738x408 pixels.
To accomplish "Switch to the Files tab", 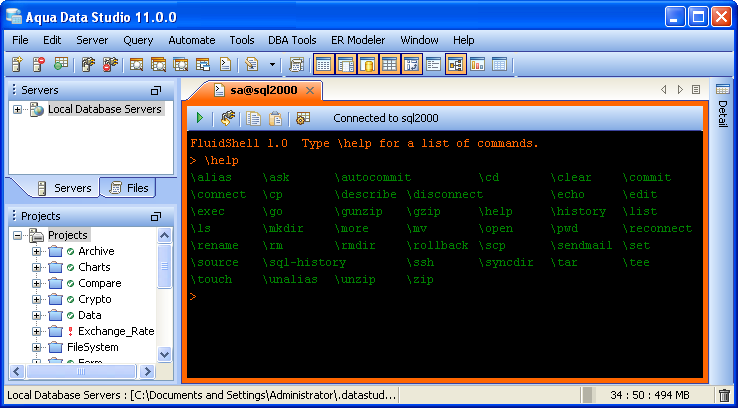I will (x=128, y=188).
